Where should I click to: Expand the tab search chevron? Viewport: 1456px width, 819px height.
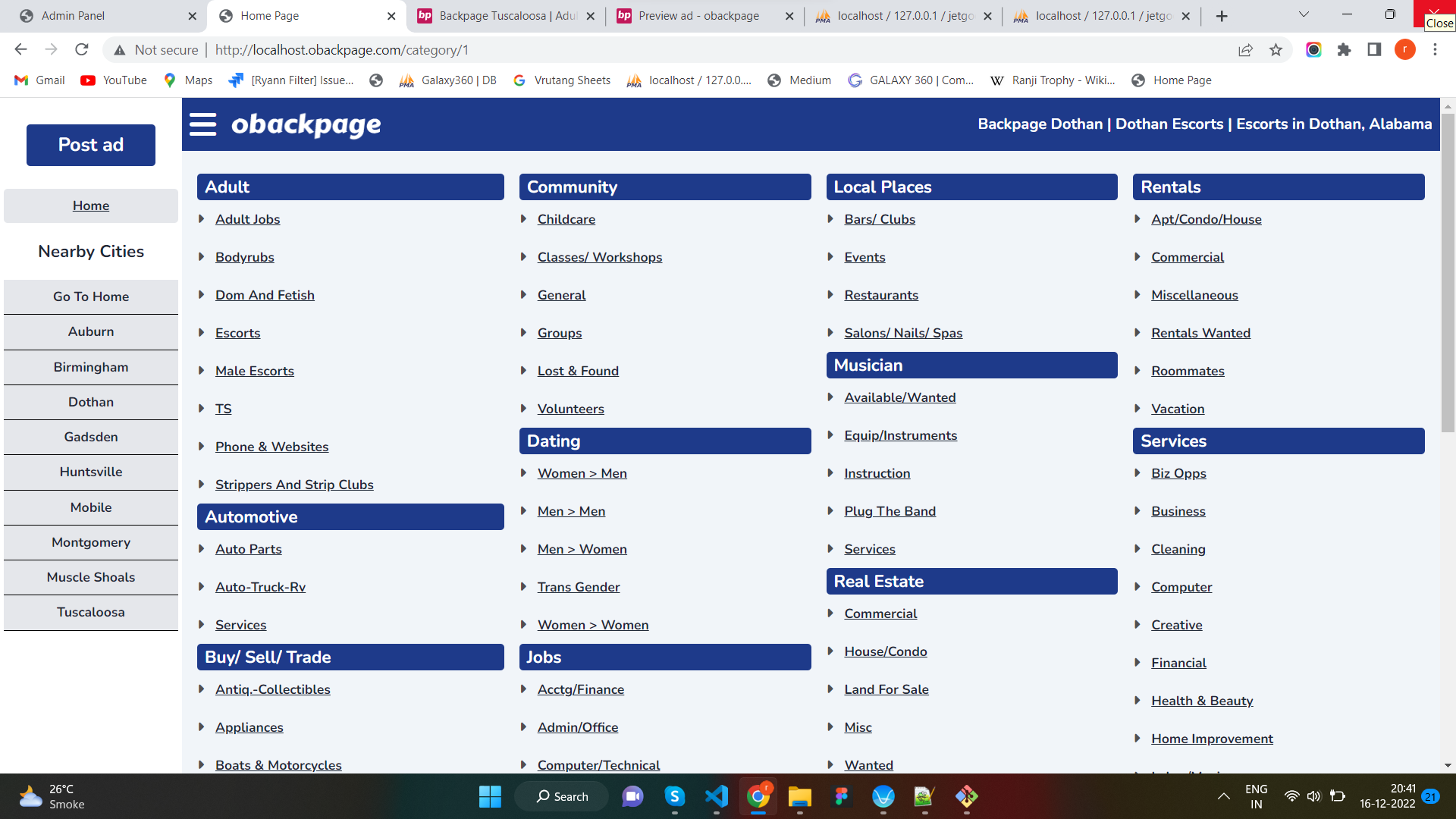(x=1304, y=14)
